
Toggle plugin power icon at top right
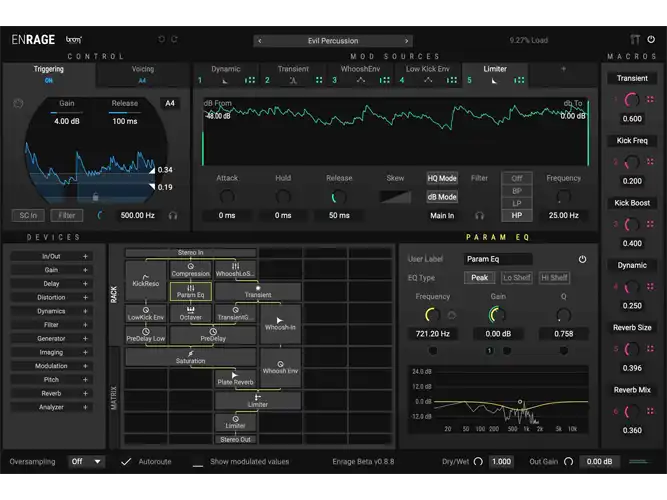coord(651,39)
